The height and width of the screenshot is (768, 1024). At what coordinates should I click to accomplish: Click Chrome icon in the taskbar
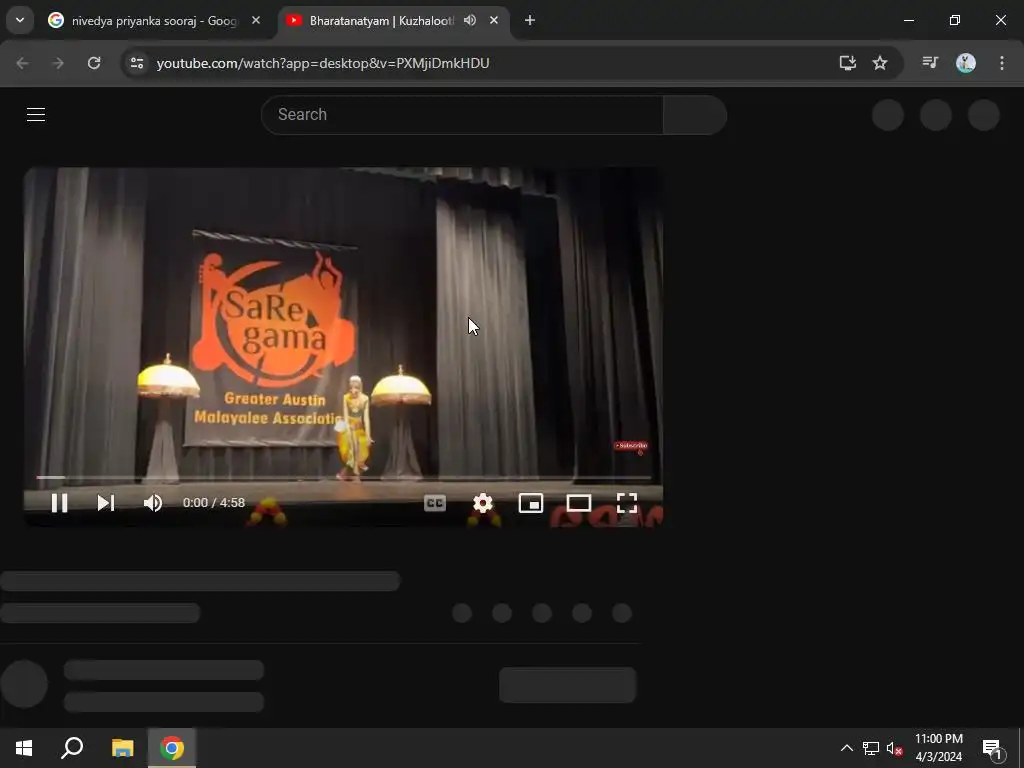coord(172,748)
